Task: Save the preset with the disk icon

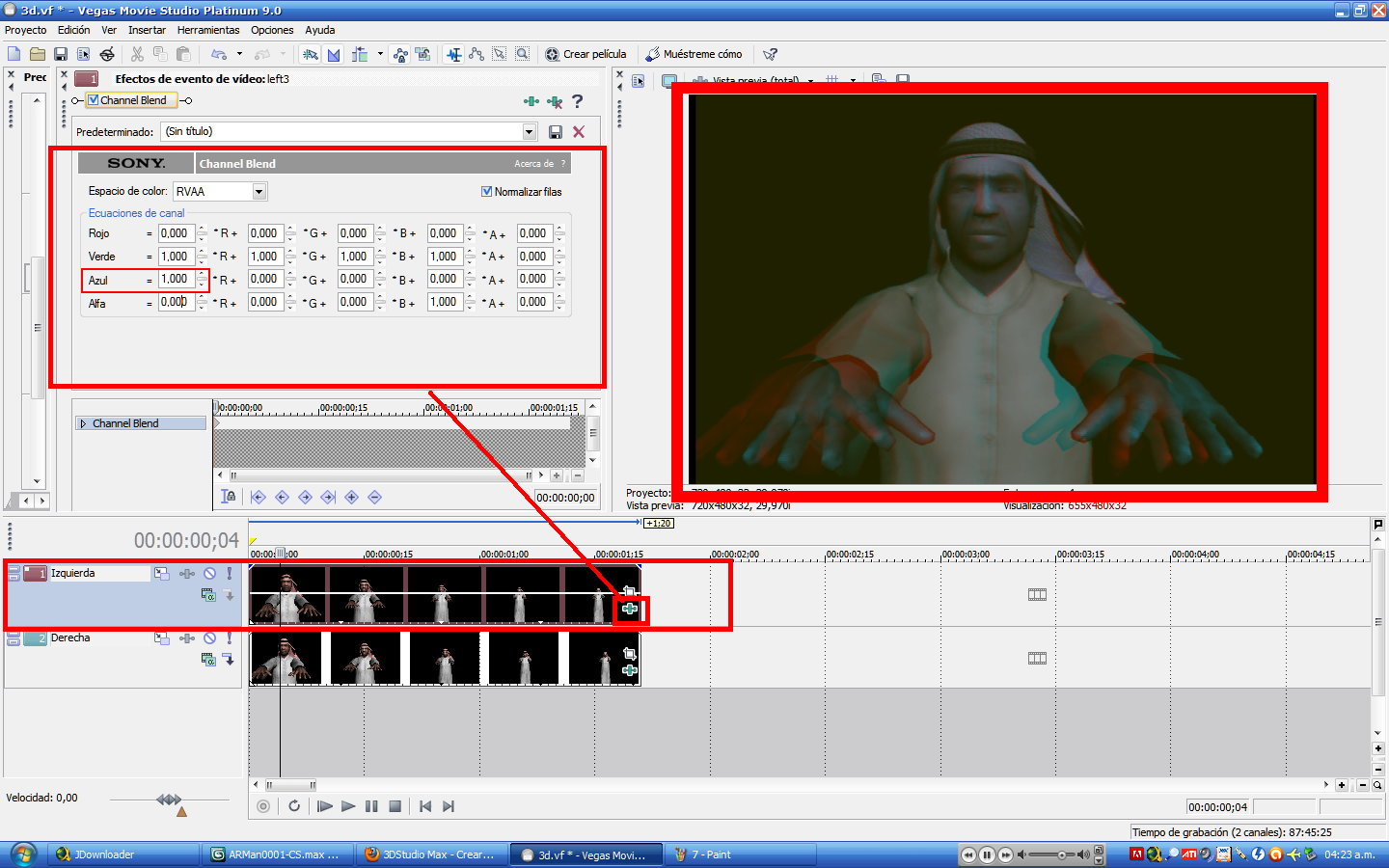Action: tap(556, 132)
